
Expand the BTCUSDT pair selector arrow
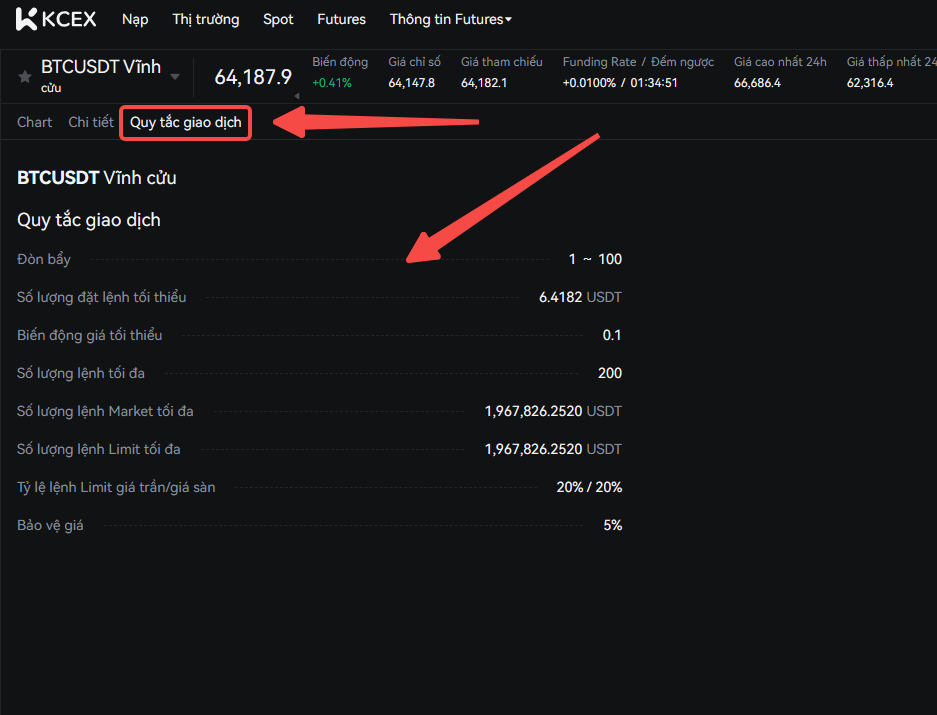coord(175,77)
